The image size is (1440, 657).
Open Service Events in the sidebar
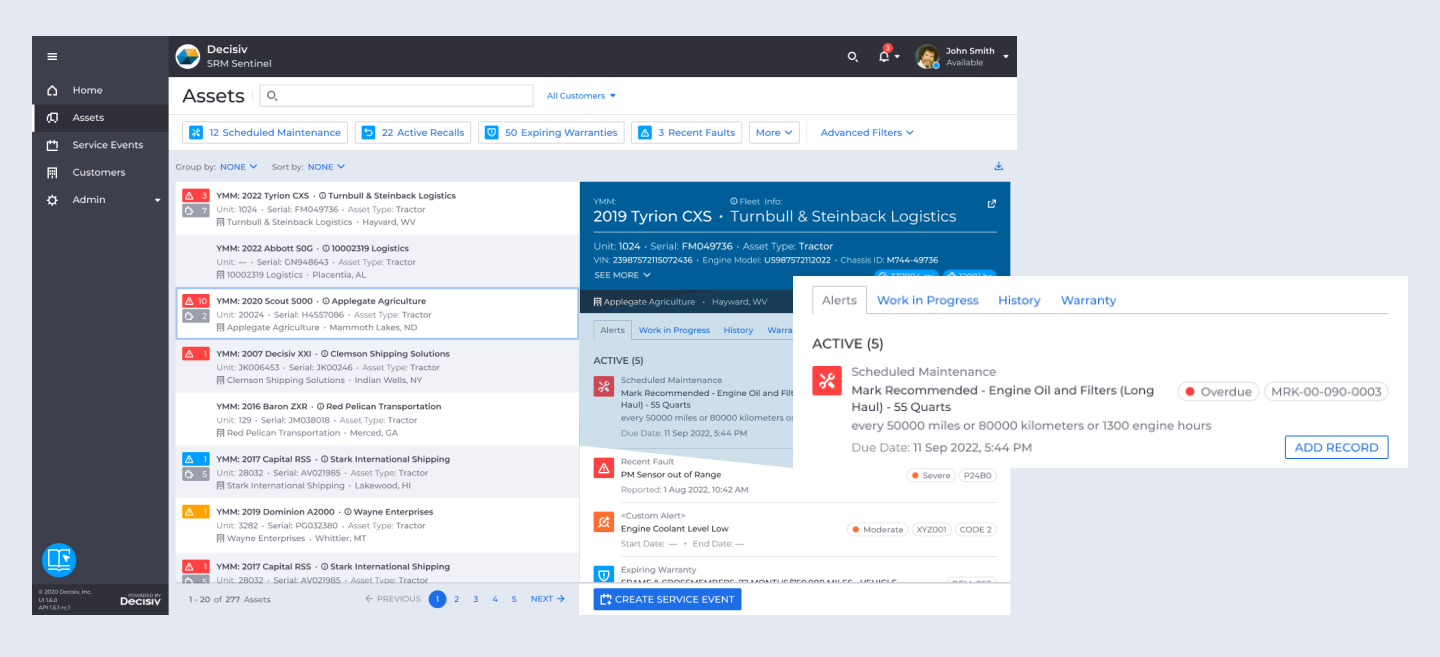tap(107, 145)
